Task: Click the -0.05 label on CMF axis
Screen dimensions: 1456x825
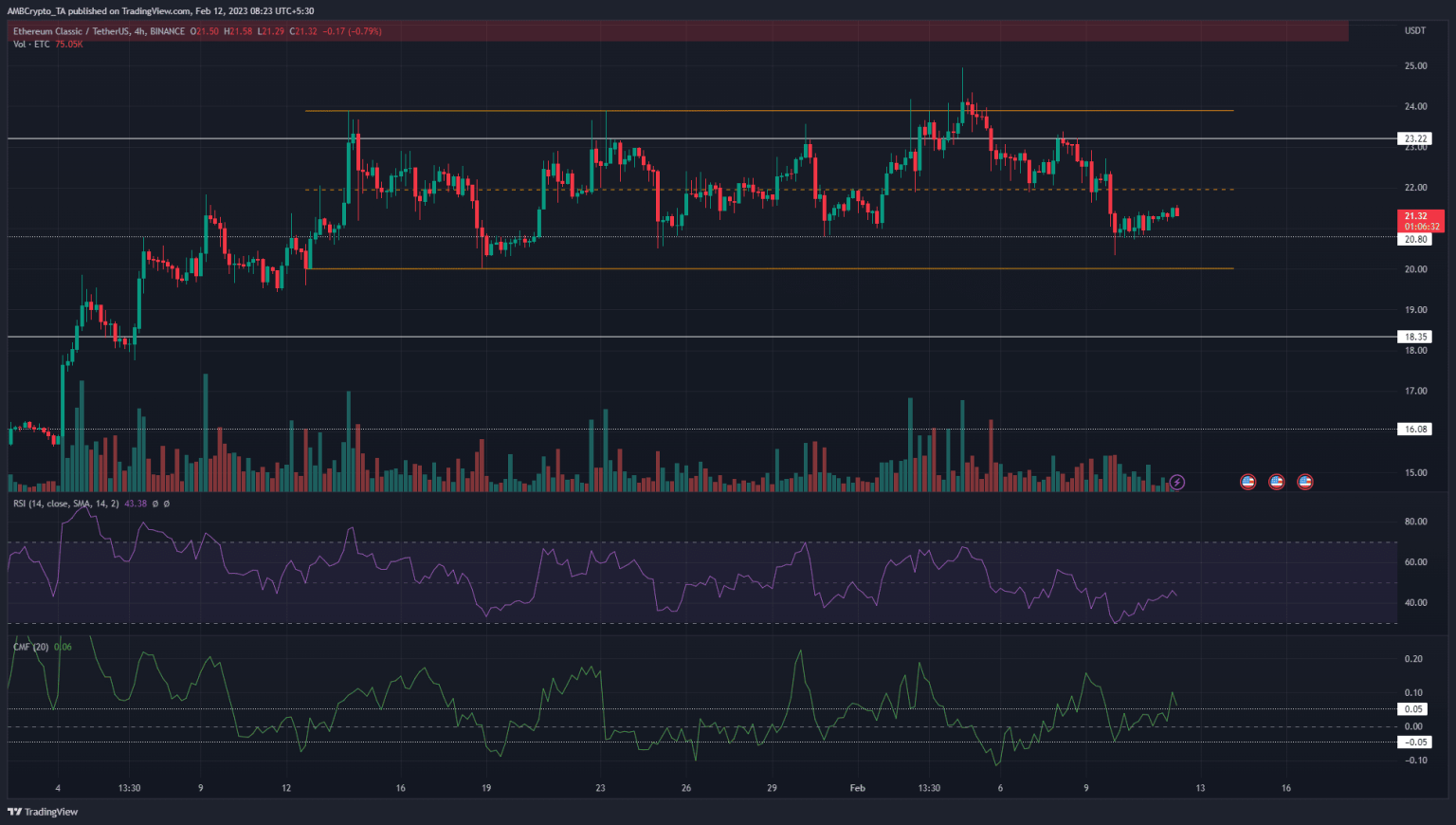Action: [1415, 742]
